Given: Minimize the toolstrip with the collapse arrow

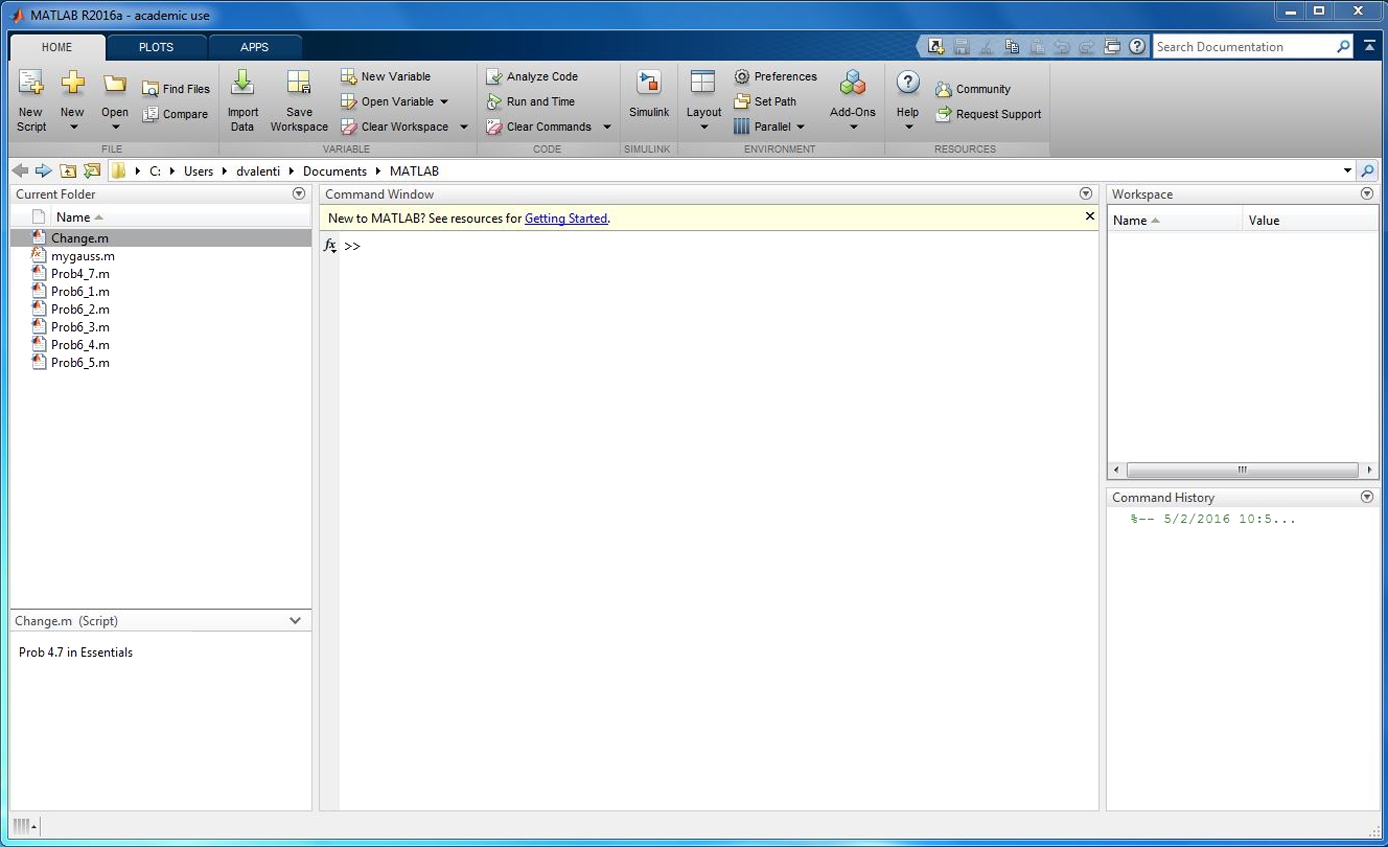Looking at the screenshot, I should (1369, 46).
